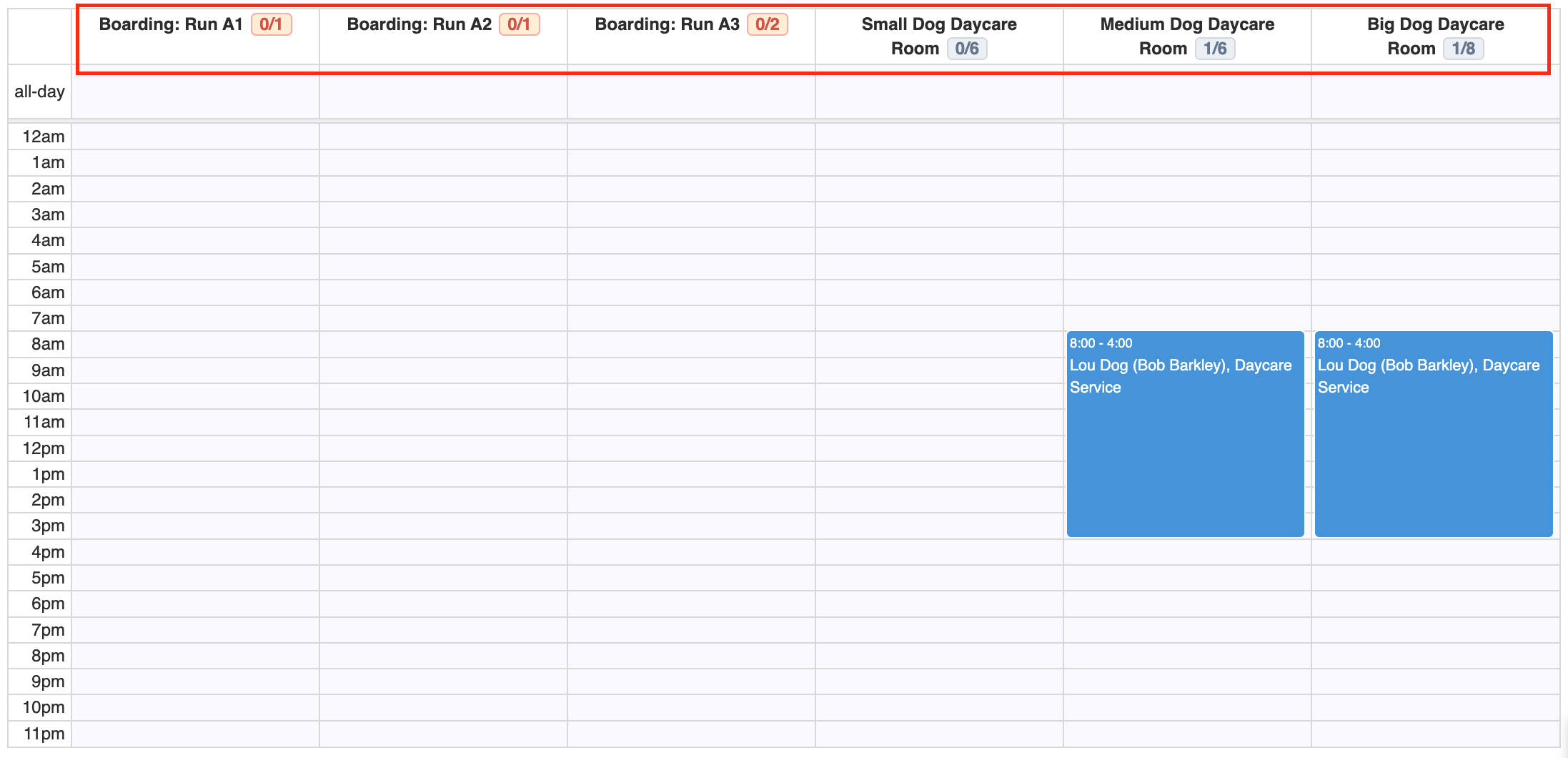Click the 0/6 badge for Small Dog Room
1568x758 pixels.
967,49
